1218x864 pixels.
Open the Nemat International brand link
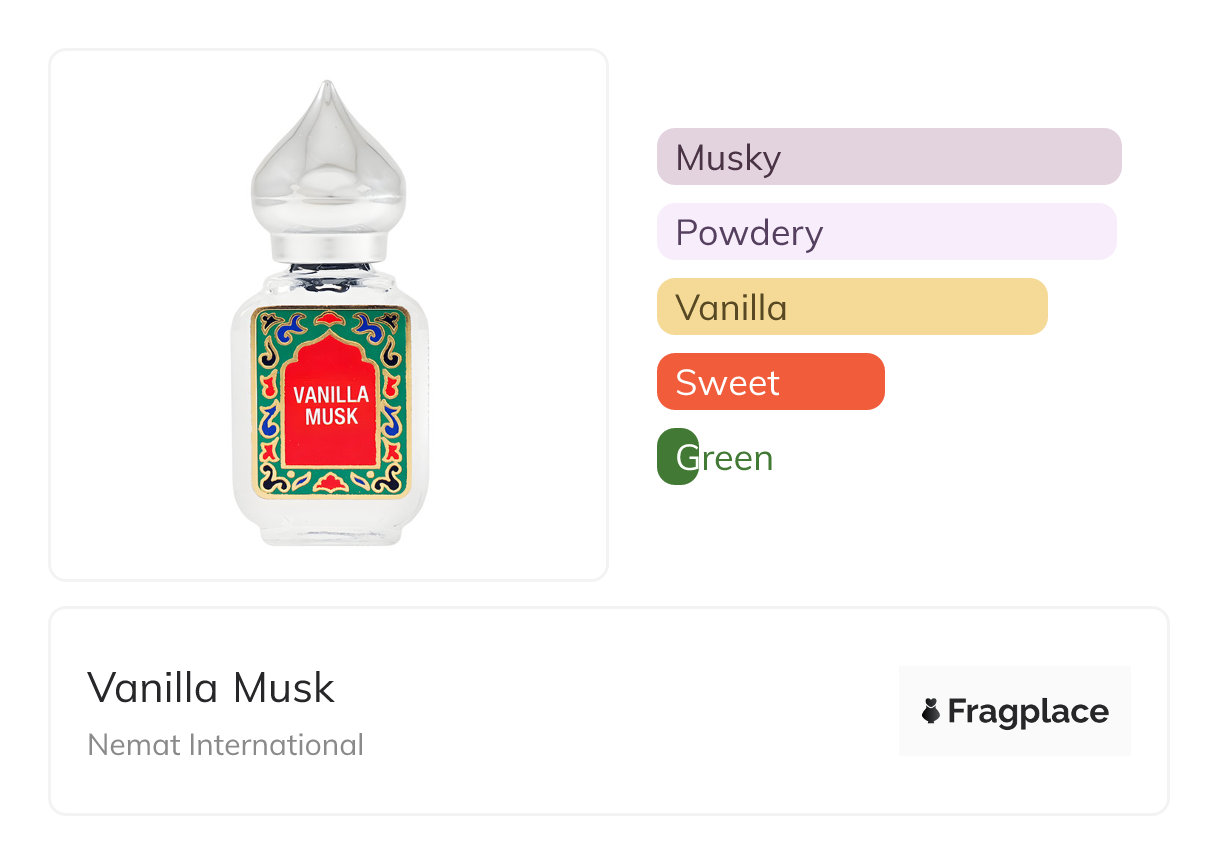226,745
